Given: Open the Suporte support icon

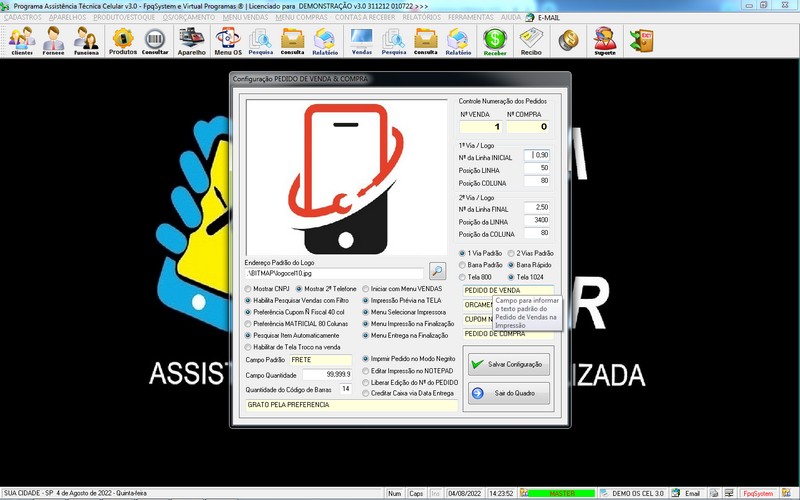Looking at the screenshot, I should 605,40.
